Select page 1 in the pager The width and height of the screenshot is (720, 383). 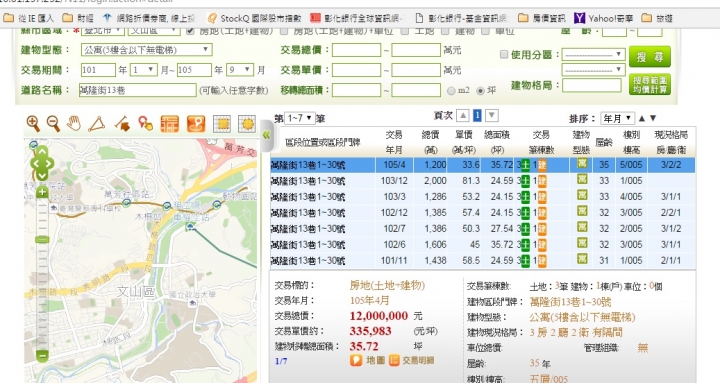(477, 116)
